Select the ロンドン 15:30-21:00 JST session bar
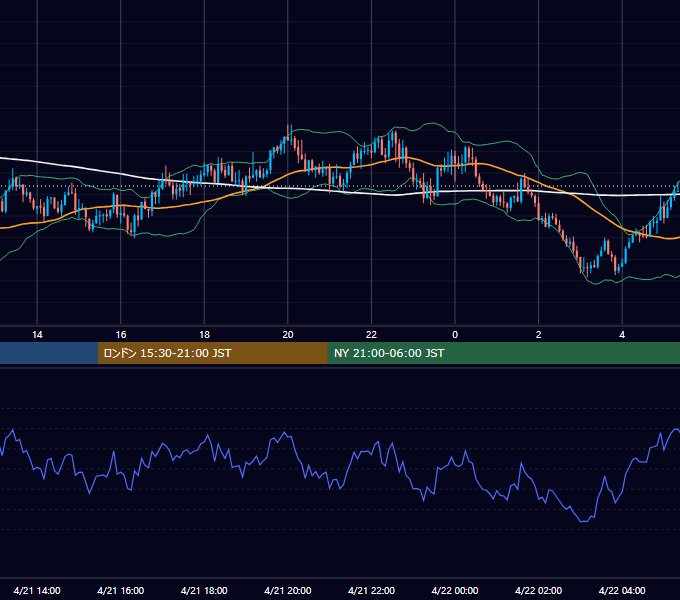Image resolution: width=680 pixels, height=600 pixels. click(212, 353)
